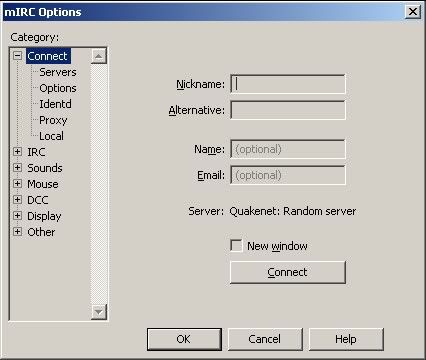Image resolution: width=426 pixels, height=360 pixels.
Task: Enable the New window checkbox
Action: pos(236,246)
